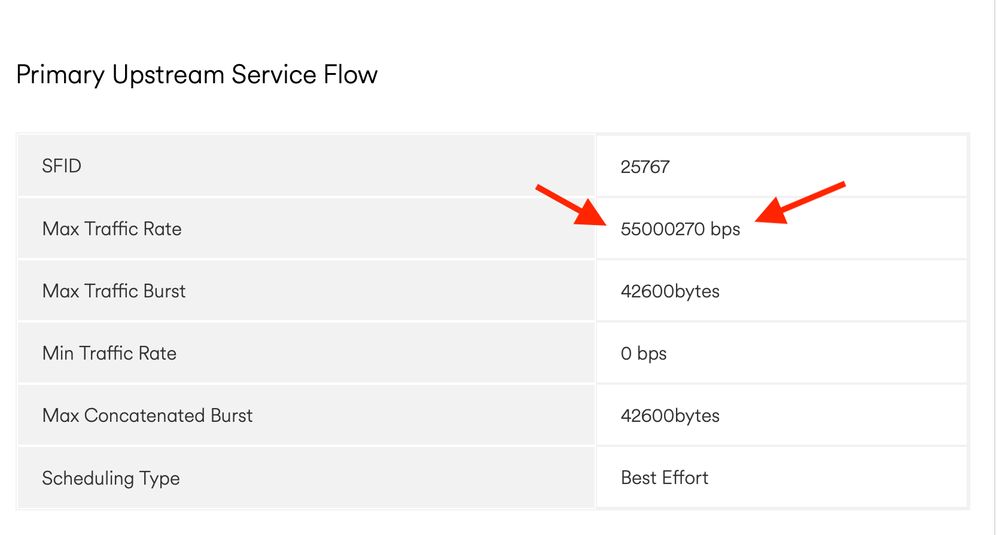Select the Scheduling Type label
The width and height of the screenshot is (999, 535).
[111, 479]
